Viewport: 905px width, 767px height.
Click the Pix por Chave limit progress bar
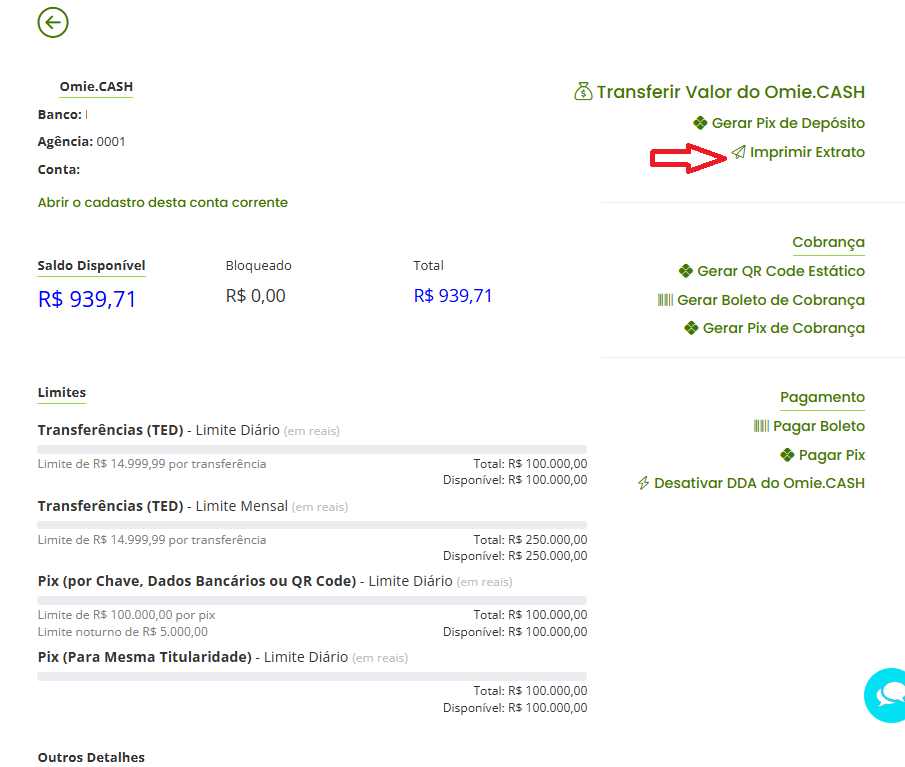pos(312,600)
